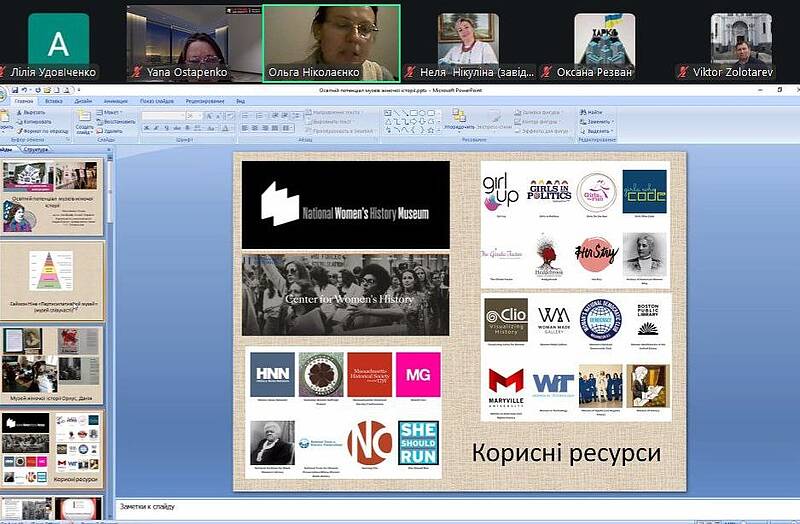Click the Find (Найти) icon

[x=594, y=112]
